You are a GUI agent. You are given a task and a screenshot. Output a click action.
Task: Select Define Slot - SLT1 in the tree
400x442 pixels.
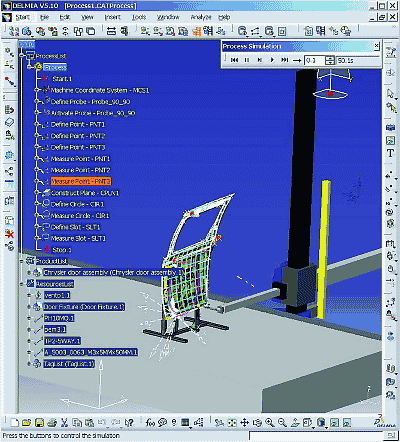[75, 227]
